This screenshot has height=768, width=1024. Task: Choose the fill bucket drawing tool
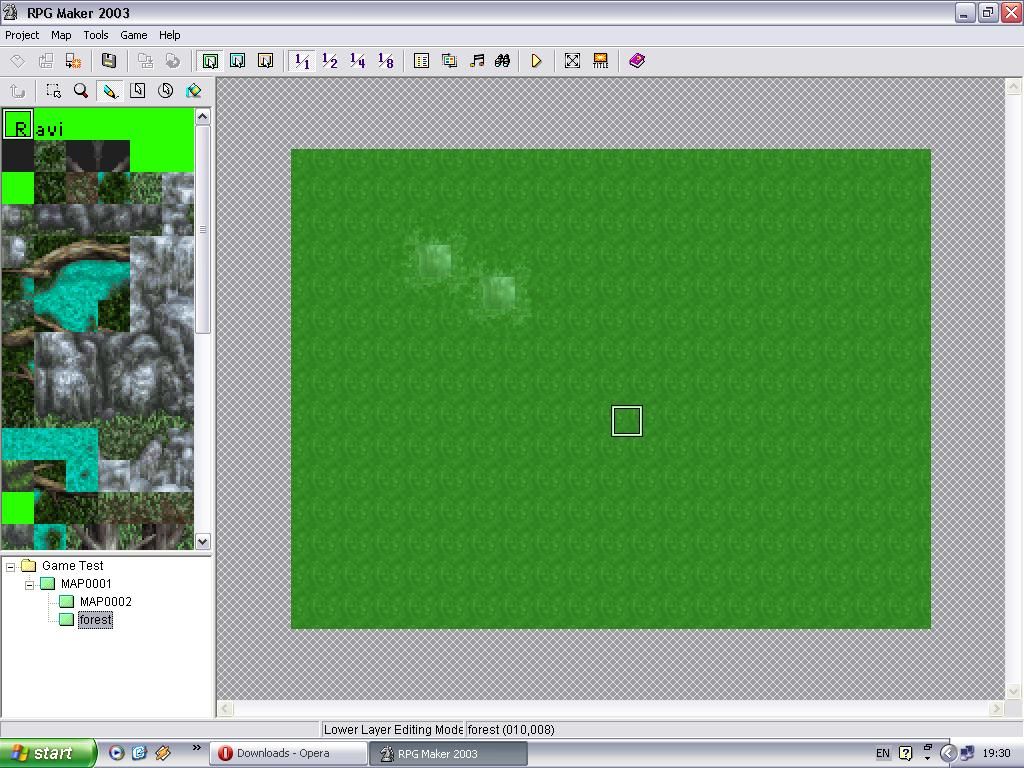(194, 91)
